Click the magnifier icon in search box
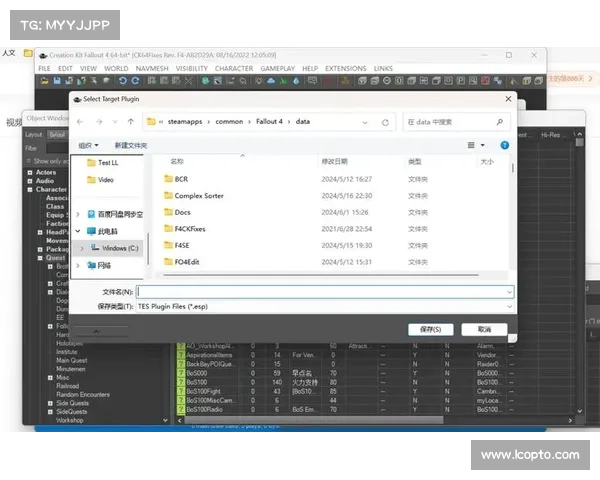This screenshot has width=600, height=480. pyautogui.click(x=500, y=122)
